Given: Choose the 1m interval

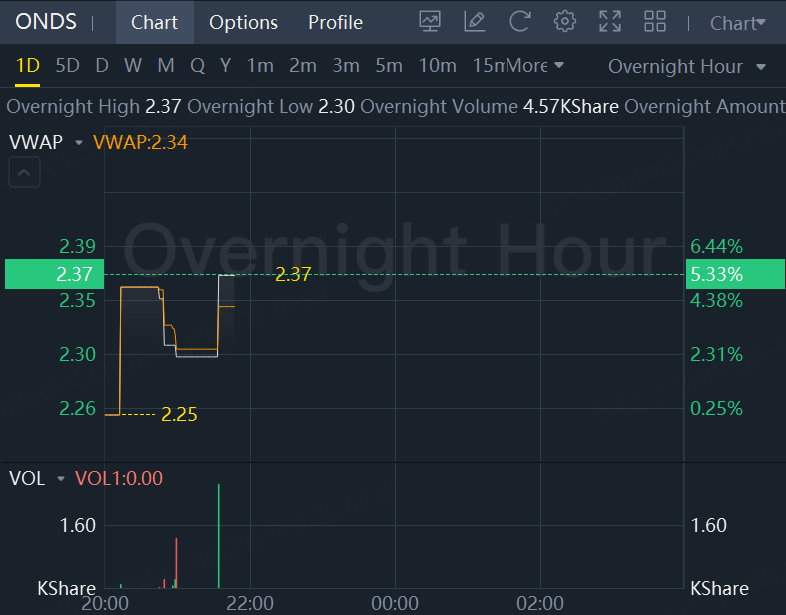Looking at the screenshot, I should pyautogui.click(x=260, y=66).
